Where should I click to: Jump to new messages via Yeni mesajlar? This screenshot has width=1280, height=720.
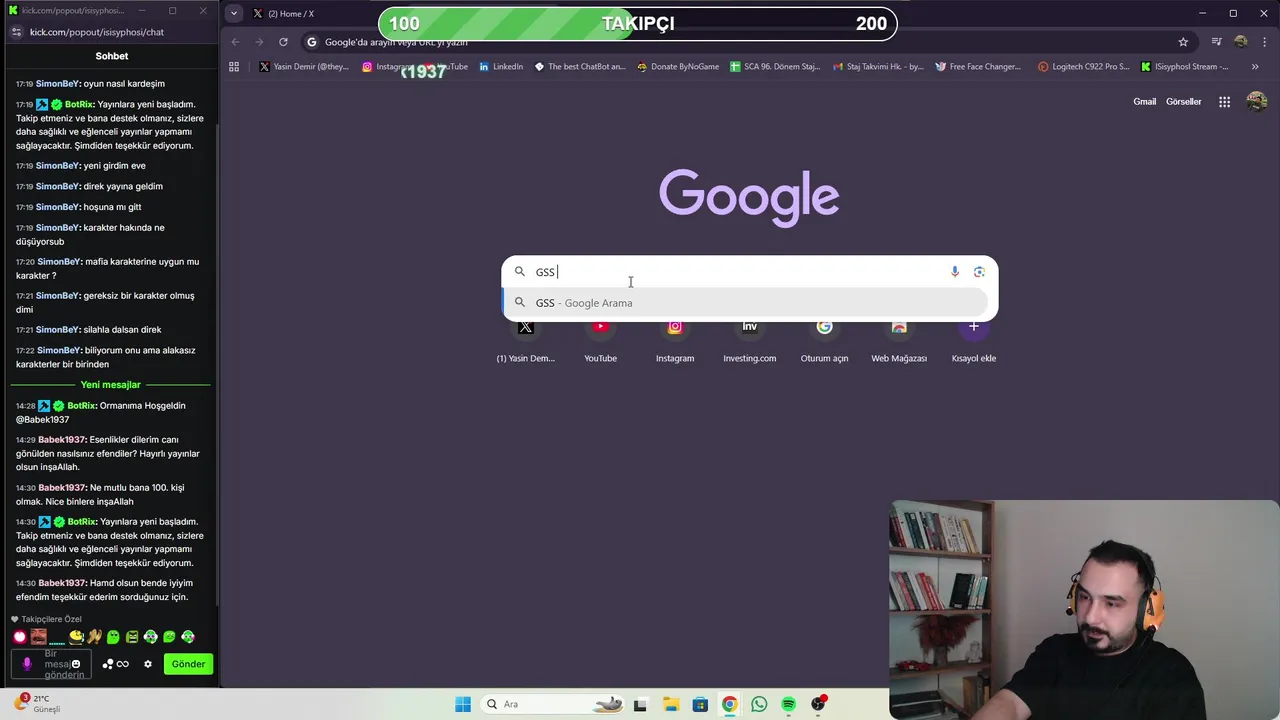click(x=110, y=385)
